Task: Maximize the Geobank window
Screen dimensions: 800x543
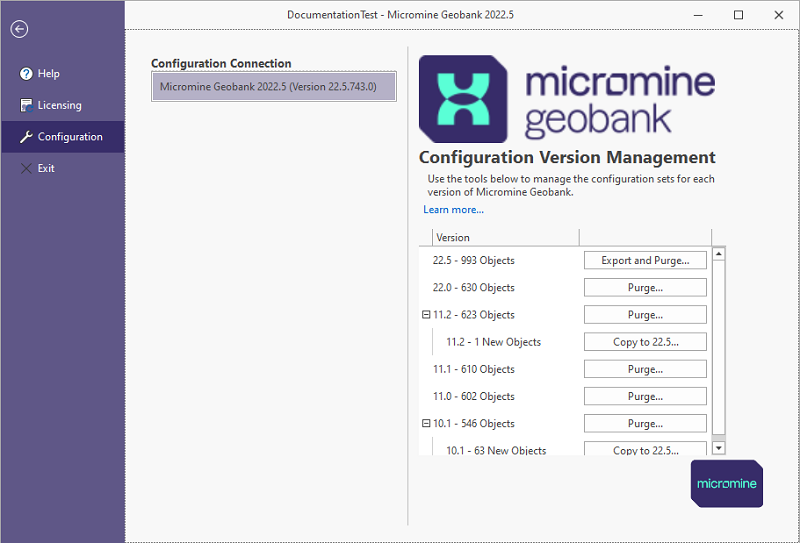Action: pyautogui.click(x=738, y=15)
